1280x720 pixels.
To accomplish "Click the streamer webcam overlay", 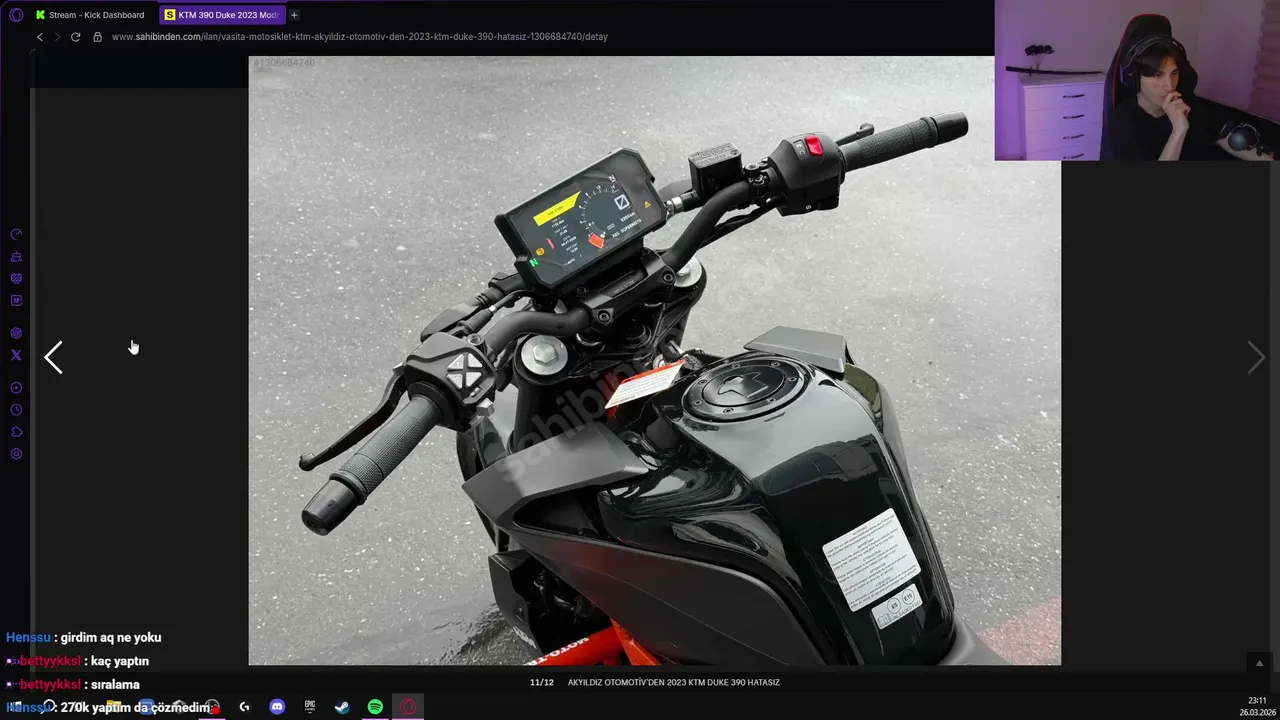I will click(1137, 80).
